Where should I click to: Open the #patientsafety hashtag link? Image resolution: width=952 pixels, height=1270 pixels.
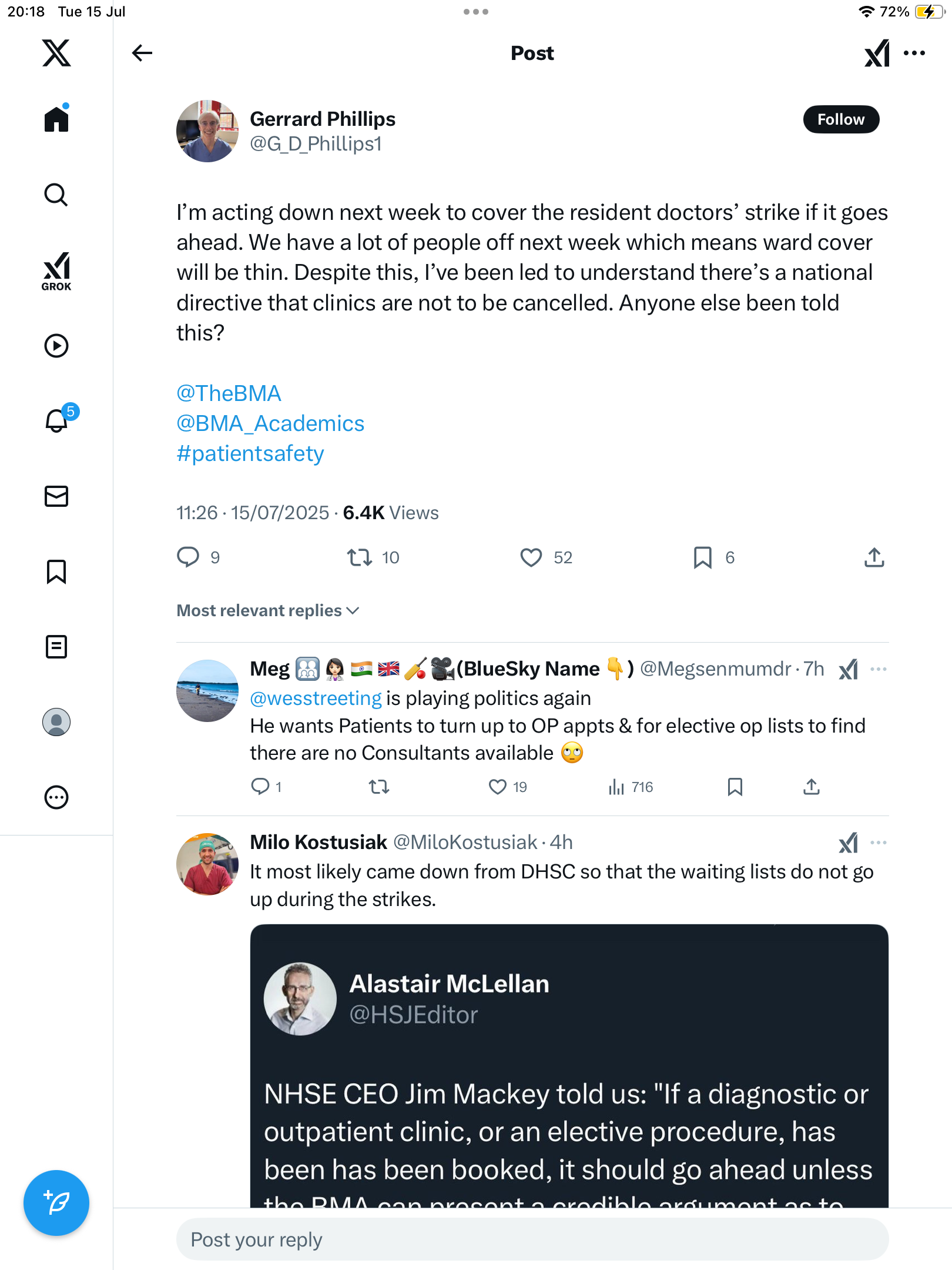point(250,454)
